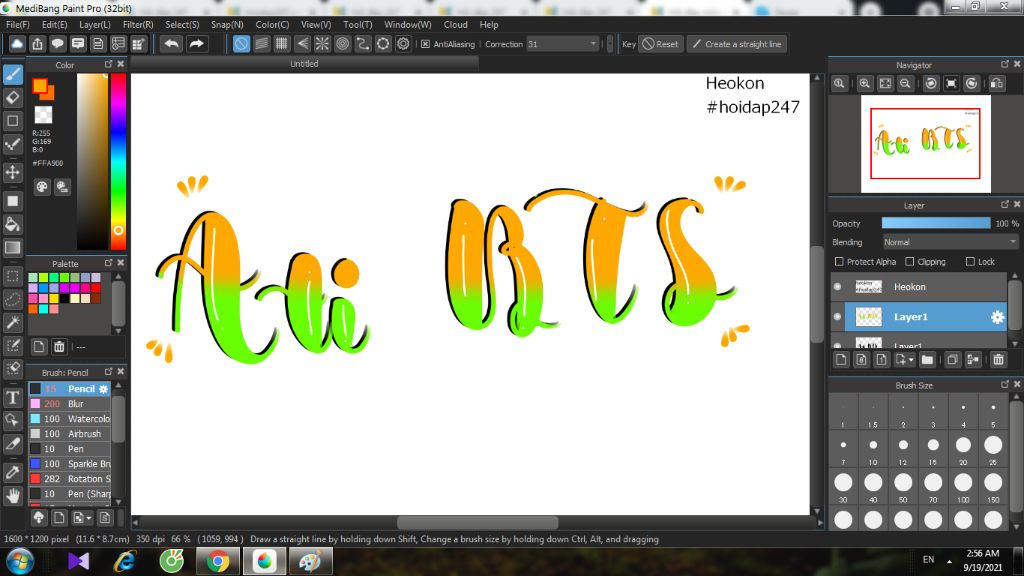1024x576 pixels.
Task: Expand the add-brush dropdown in Brush panel
Action: [x=89, y=518]
